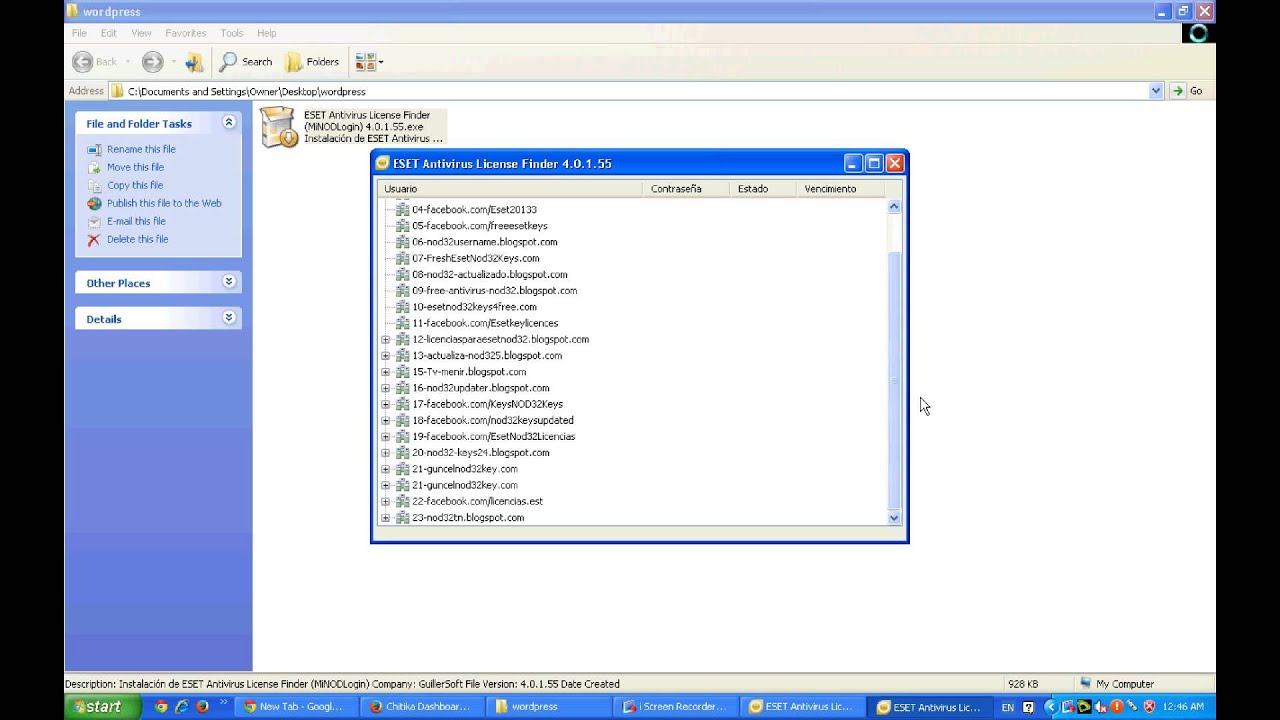The height and width of the screenshot is (720, 1280).
Task: Sort by the Usuario column header
Action: point(510,188)
